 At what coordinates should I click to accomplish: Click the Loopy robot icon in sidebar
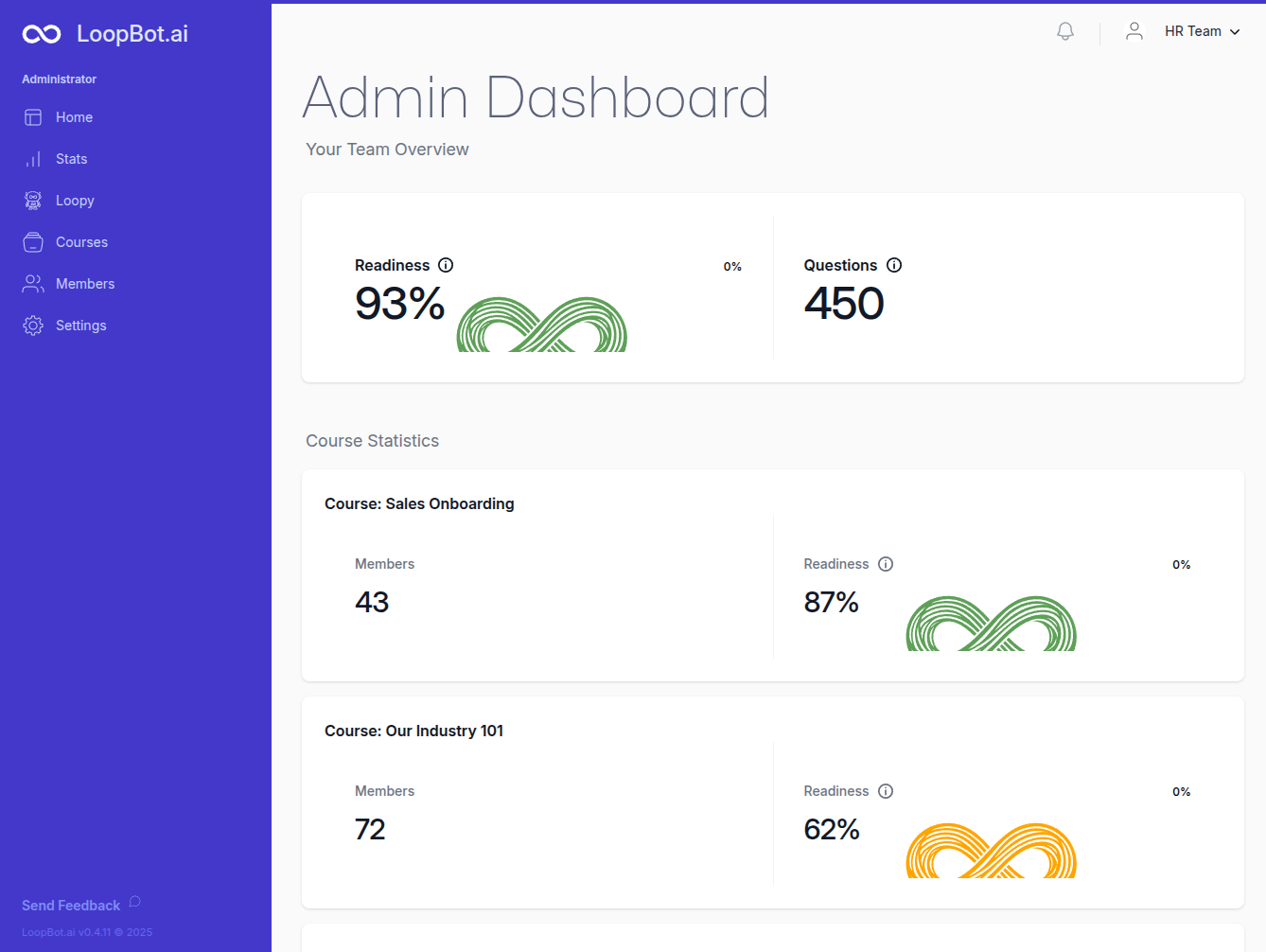pos(33,201)
